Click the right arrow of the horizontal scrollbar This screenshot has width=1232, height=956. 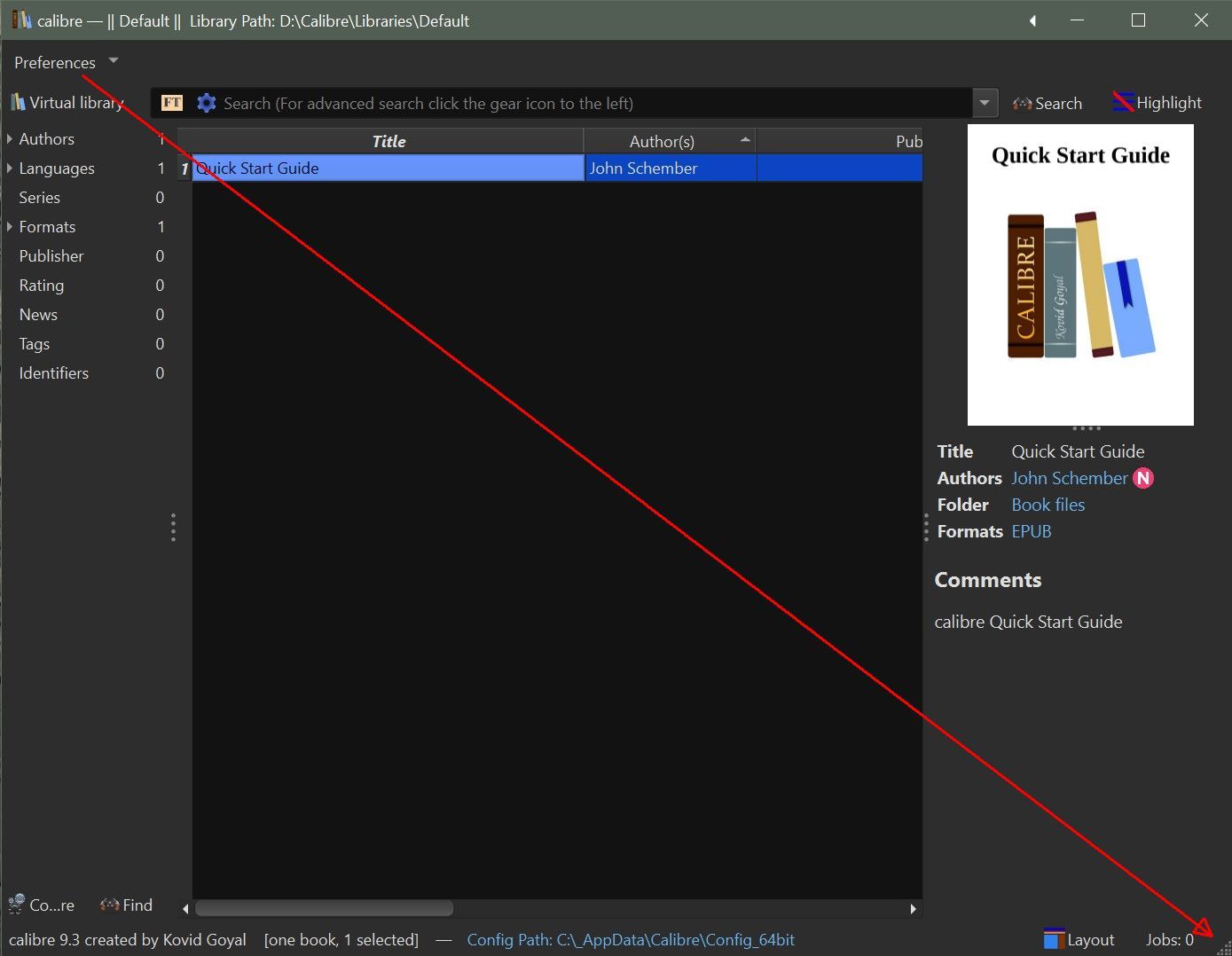pos(914,909)
